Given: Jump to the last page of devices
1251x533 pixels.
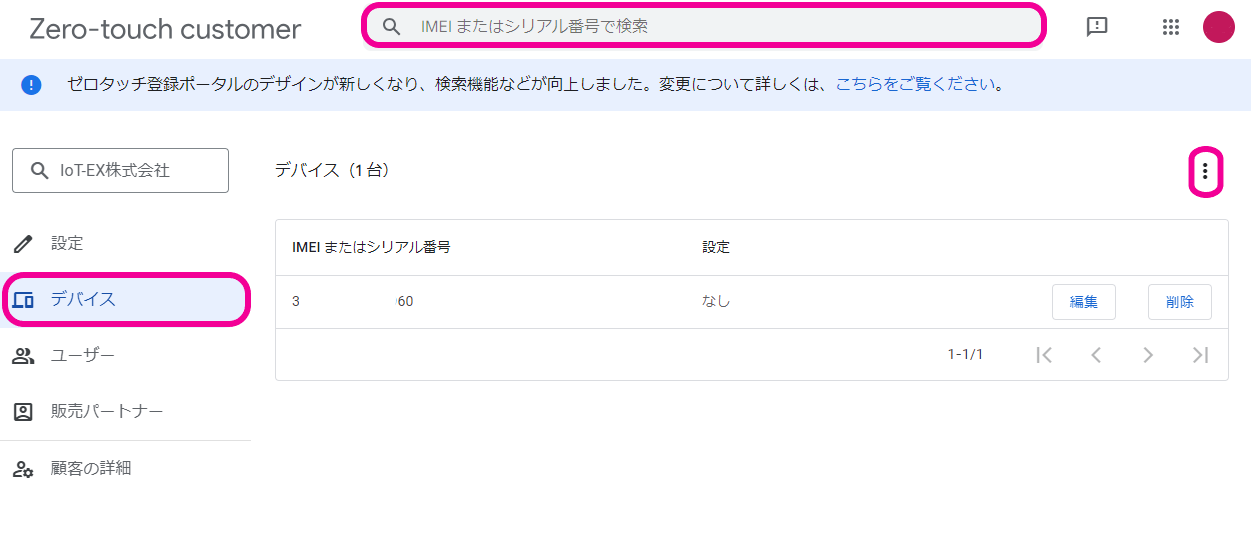Looking at the screenshot, I should tap(1200, 354).
